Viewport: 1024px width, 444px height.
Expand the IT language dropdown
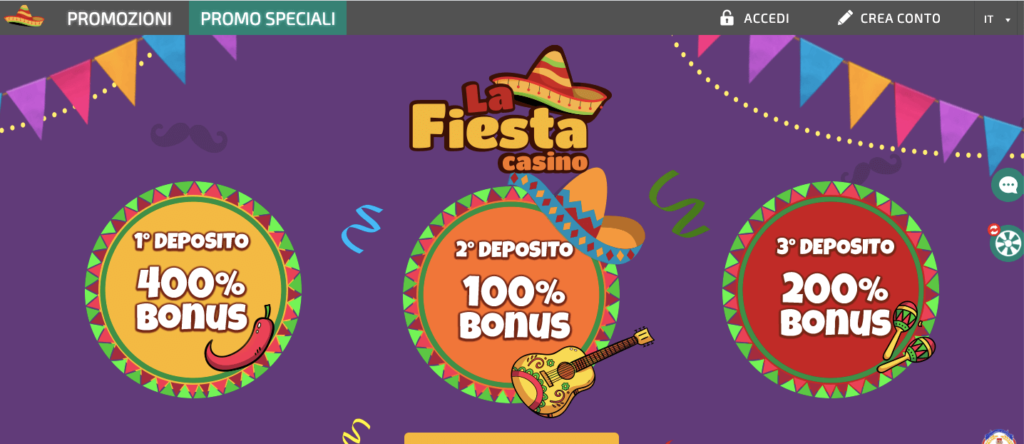(x=997, y=19)
